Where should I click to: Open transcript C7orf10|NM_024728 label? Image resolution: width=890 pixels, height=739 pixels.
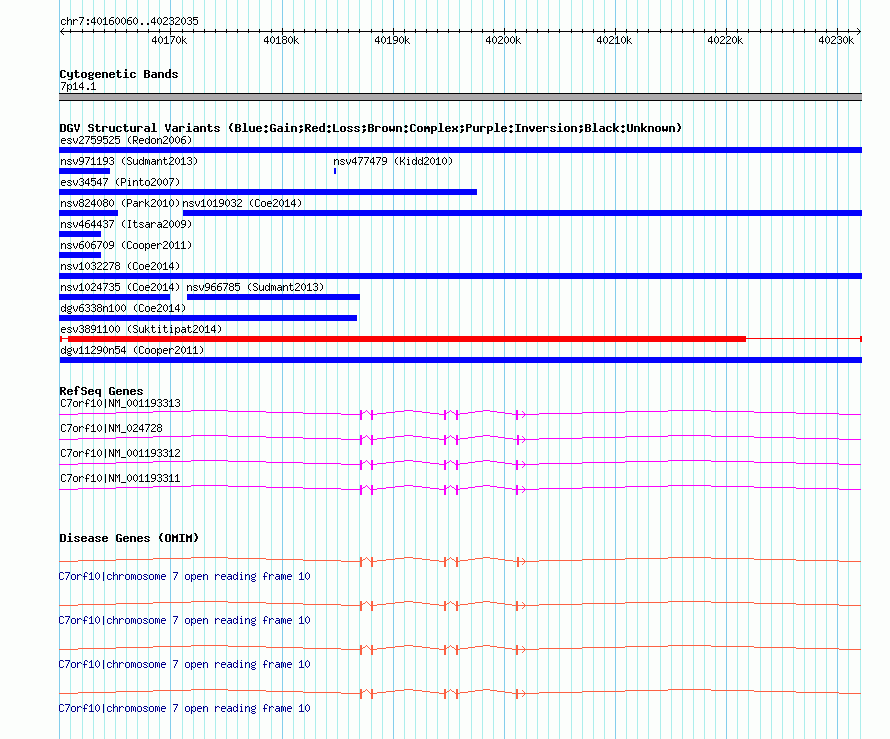coord(111,429)
